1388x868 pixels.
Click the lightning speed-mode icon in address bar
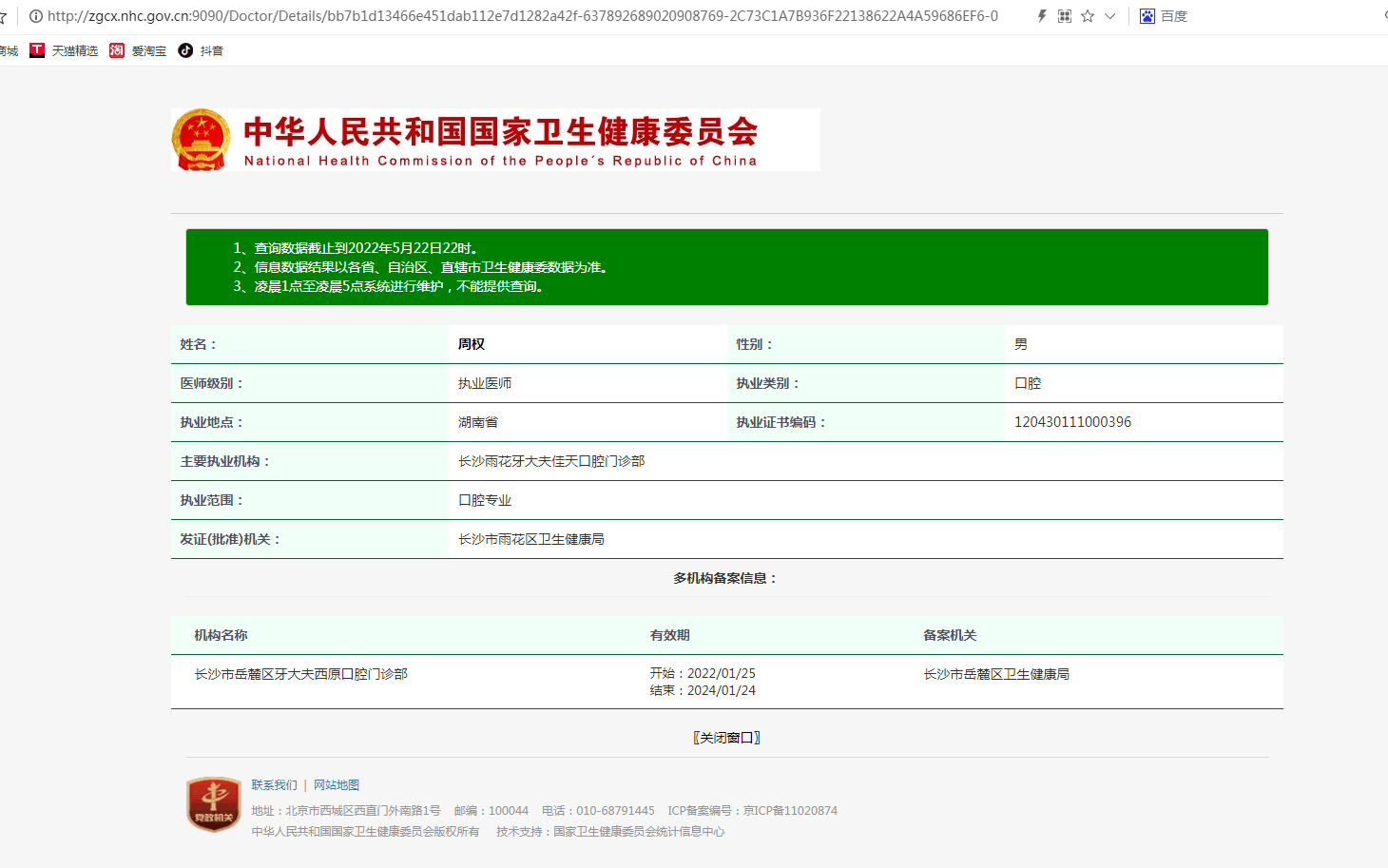[x=1042, y=16]
